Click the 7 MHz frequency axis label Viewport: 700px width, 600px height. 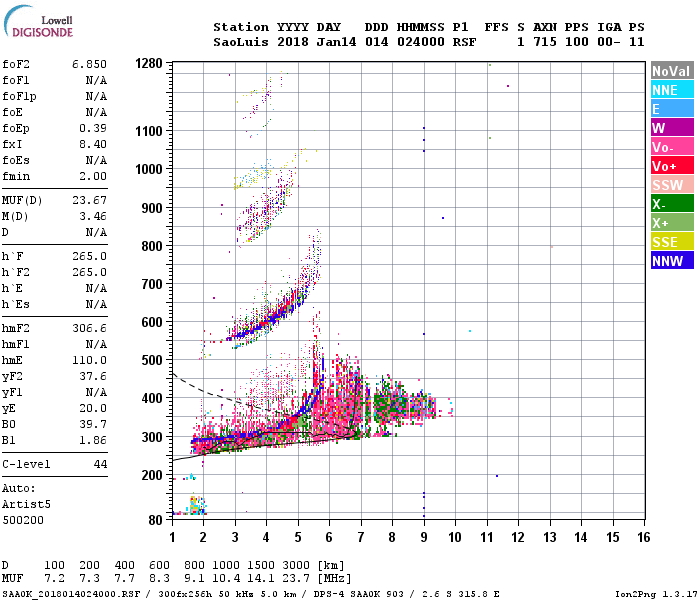(x=361, y=537)
